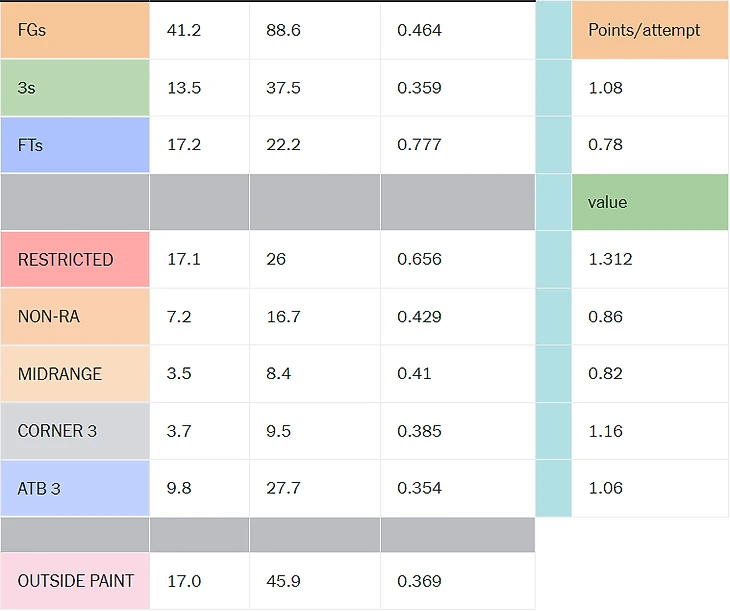The image size is (730, 611).
Task: Select the NON-RA row label
Action: coord(75,317)
